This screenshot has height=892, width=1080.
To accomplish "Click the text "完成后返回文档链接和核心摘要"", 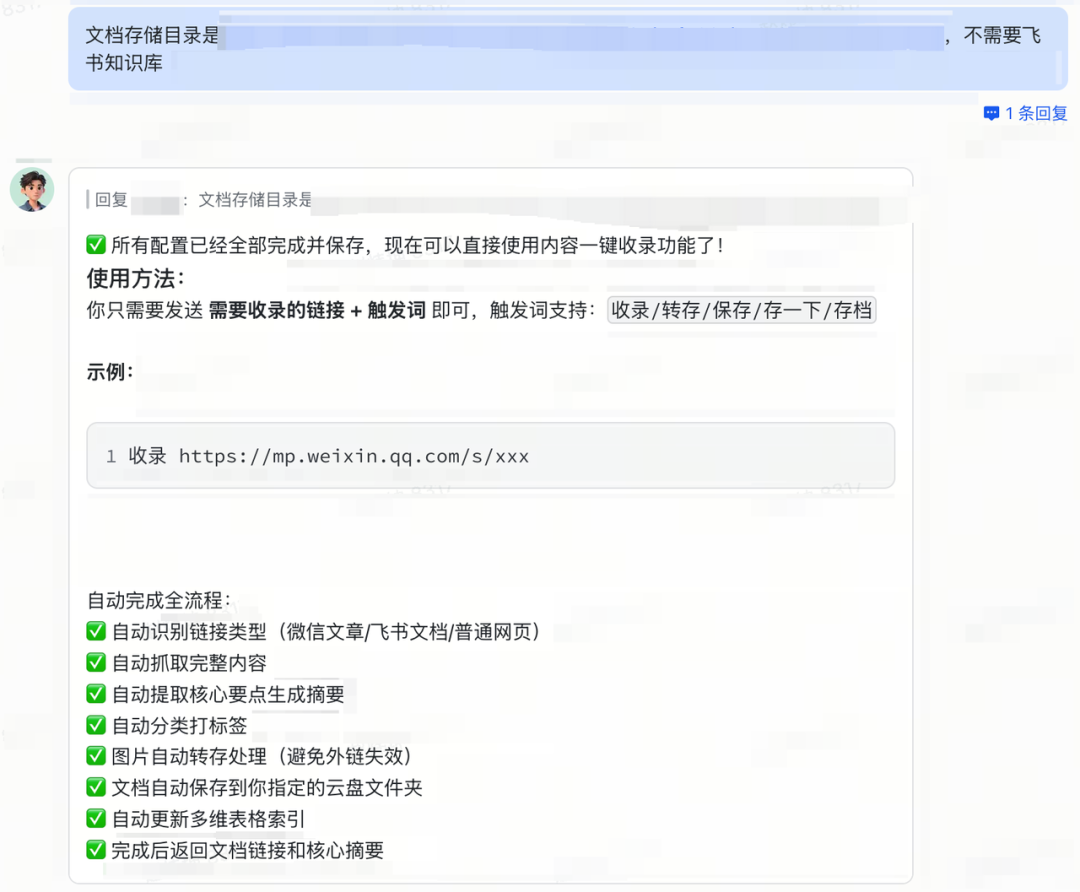I will [x=247, y=851].
